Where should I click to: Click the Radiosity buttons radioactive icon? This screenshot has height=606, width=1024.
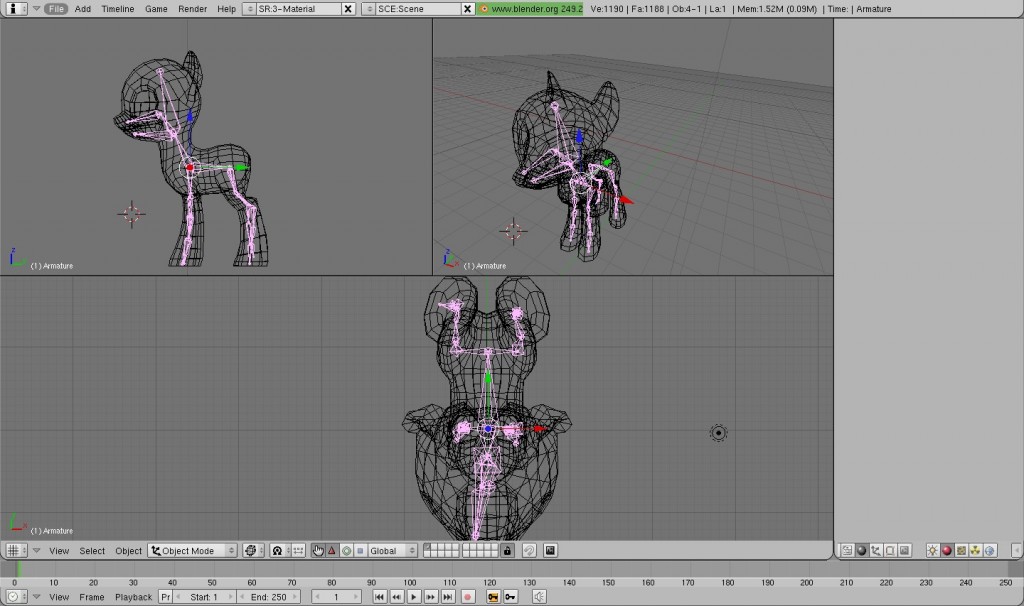[976, 550]
